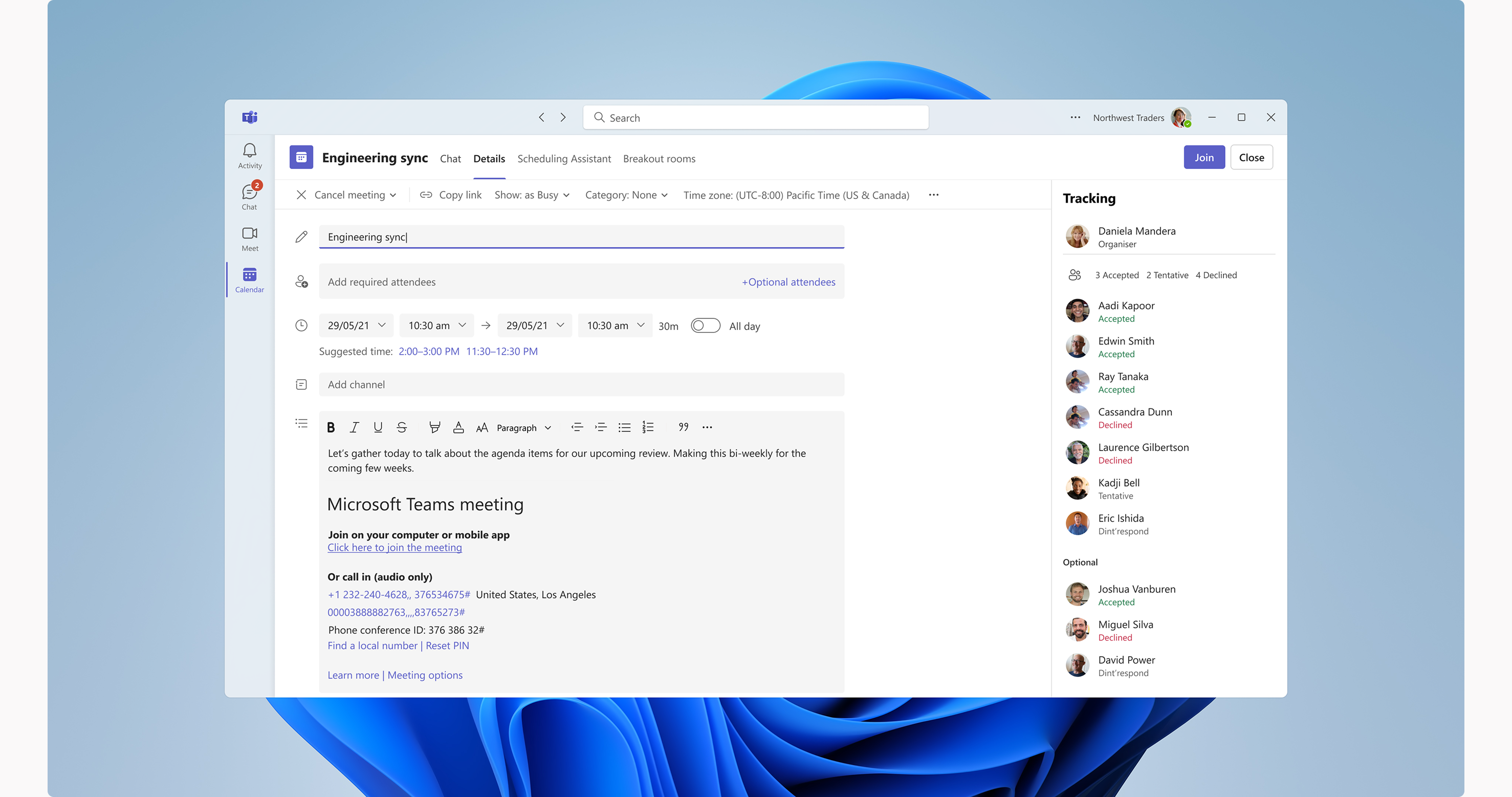
Task: Apply strikethrough formatting
Action: pos(402,427)
